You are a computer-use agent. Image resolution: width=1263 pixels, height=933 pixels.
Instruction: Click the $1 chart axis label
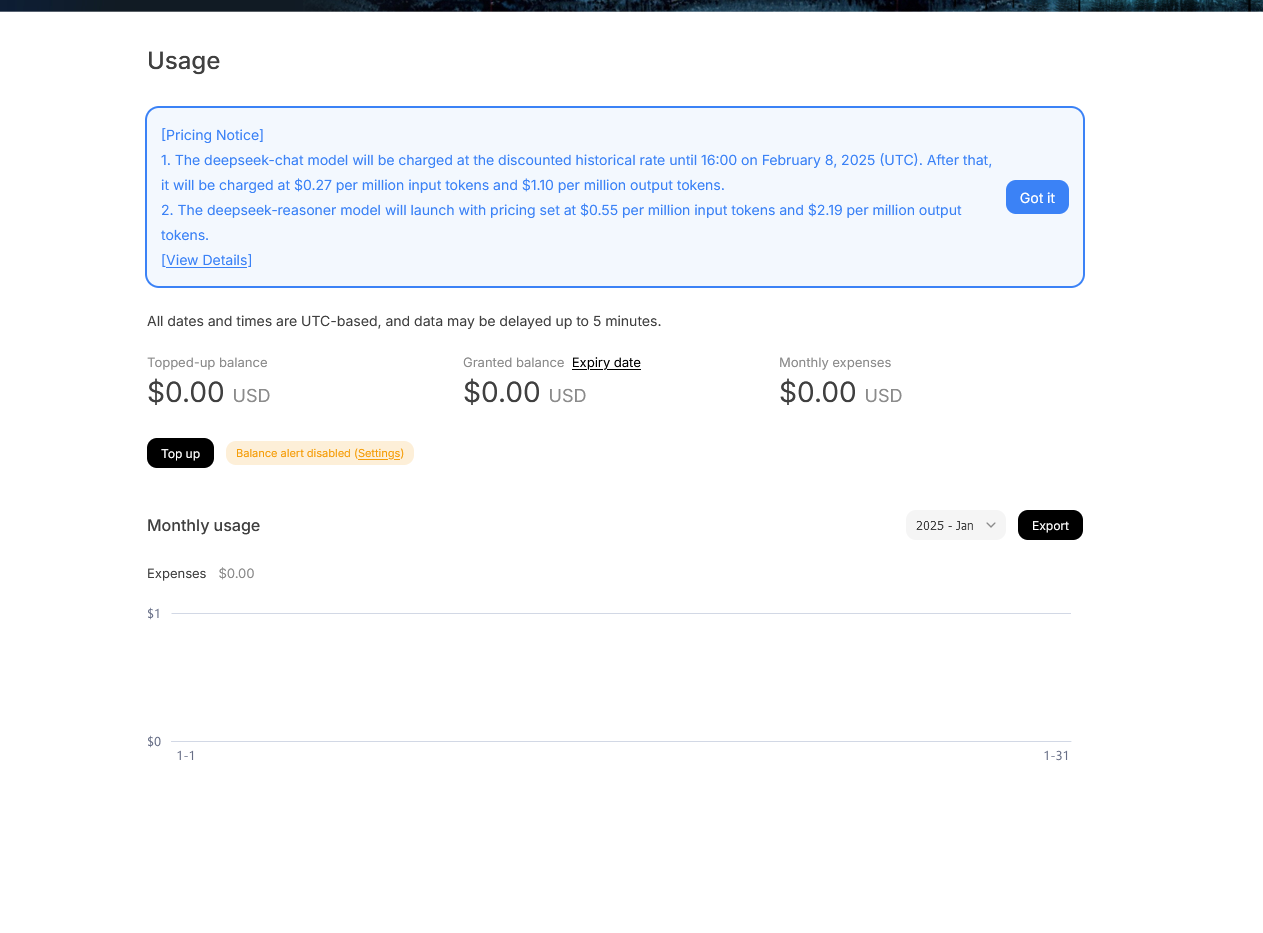tap(154, 613)
